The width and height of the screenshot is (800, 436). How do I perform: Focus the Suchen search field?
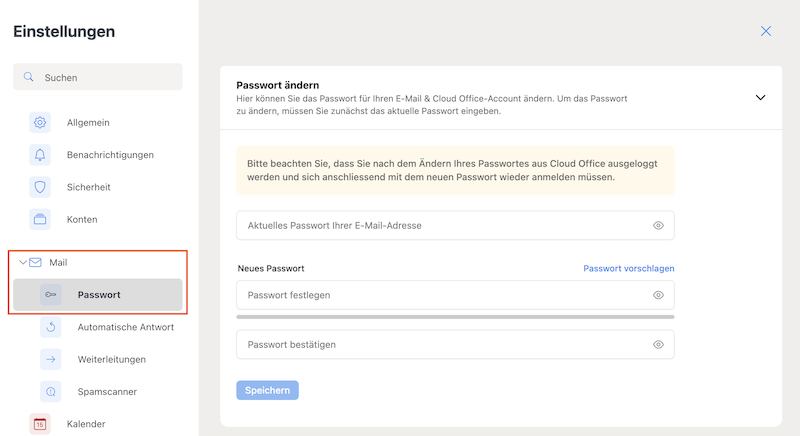pos(97,77)
